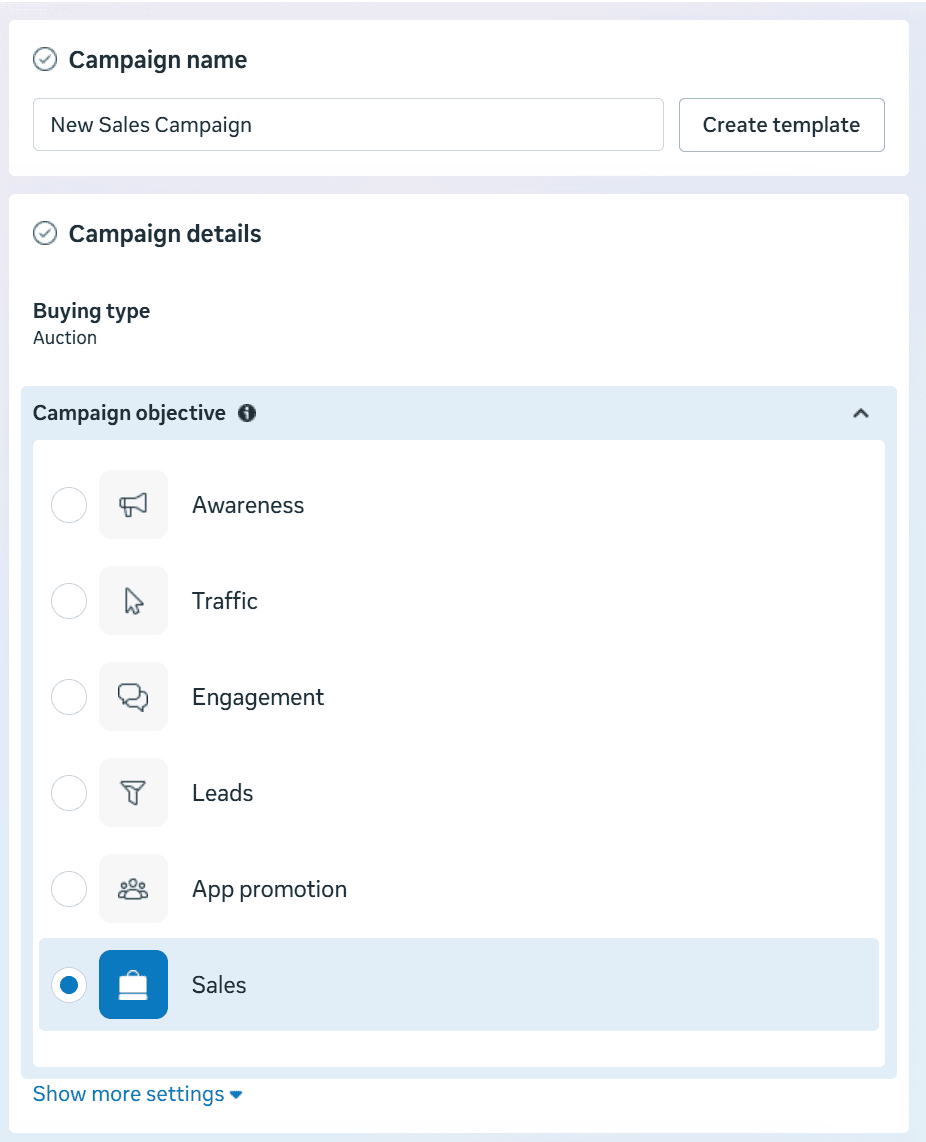Click the Traffic label text
The height and width of the screenshot is (1142, 926).
(224, 601)
